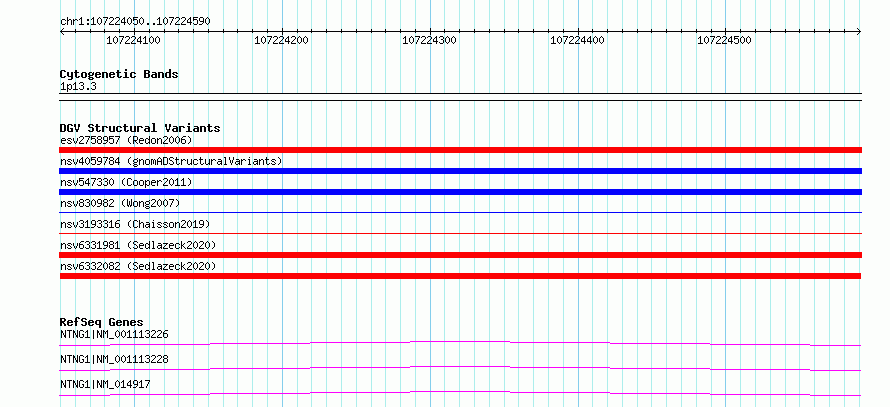Click the magenta intron line of NM_001113228
This screenshot has width=890, height=407.
[x=460, y=368]
